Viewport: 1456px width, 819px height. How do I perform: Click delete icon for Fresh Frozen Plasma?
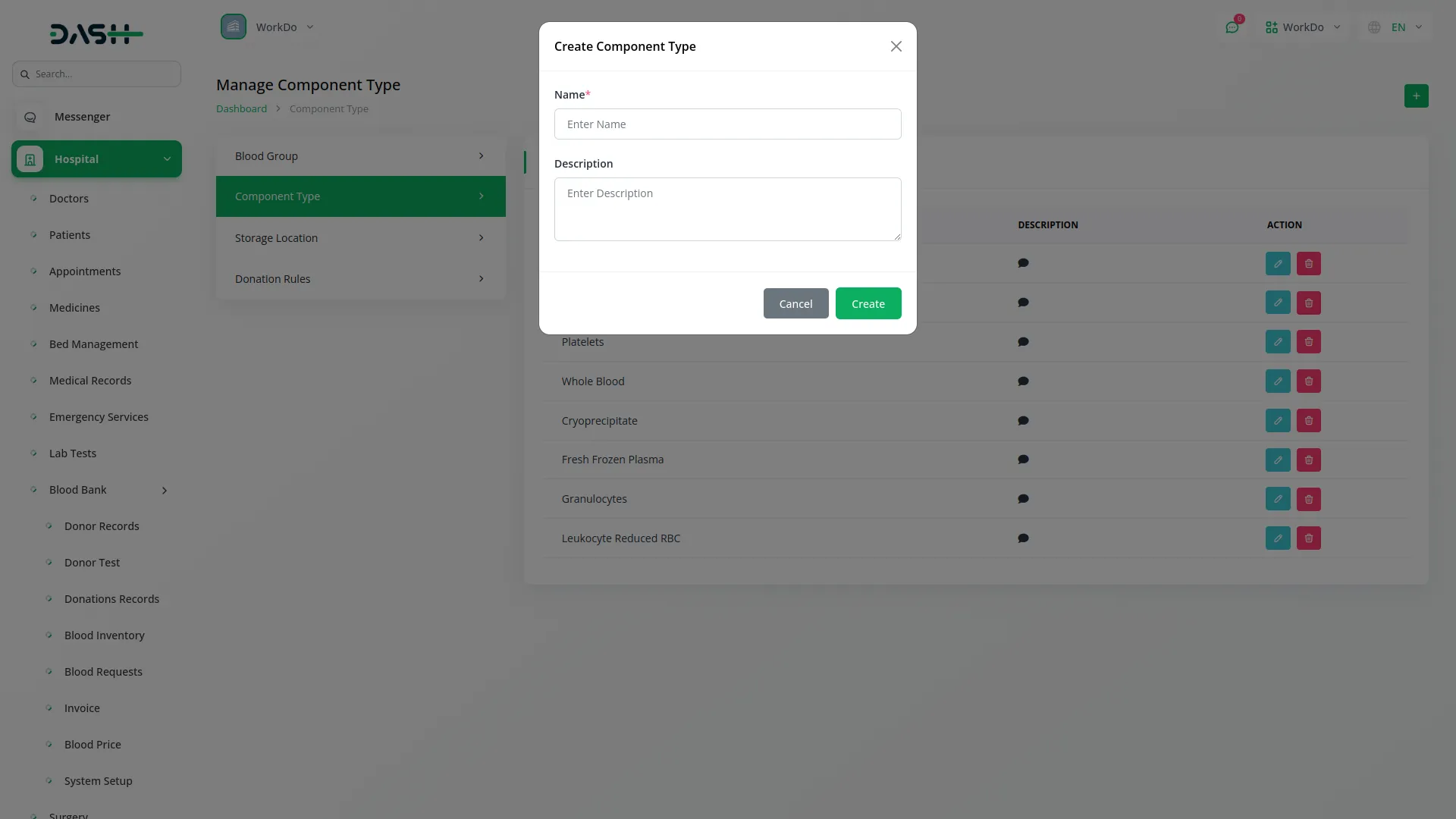[1309, 460]
